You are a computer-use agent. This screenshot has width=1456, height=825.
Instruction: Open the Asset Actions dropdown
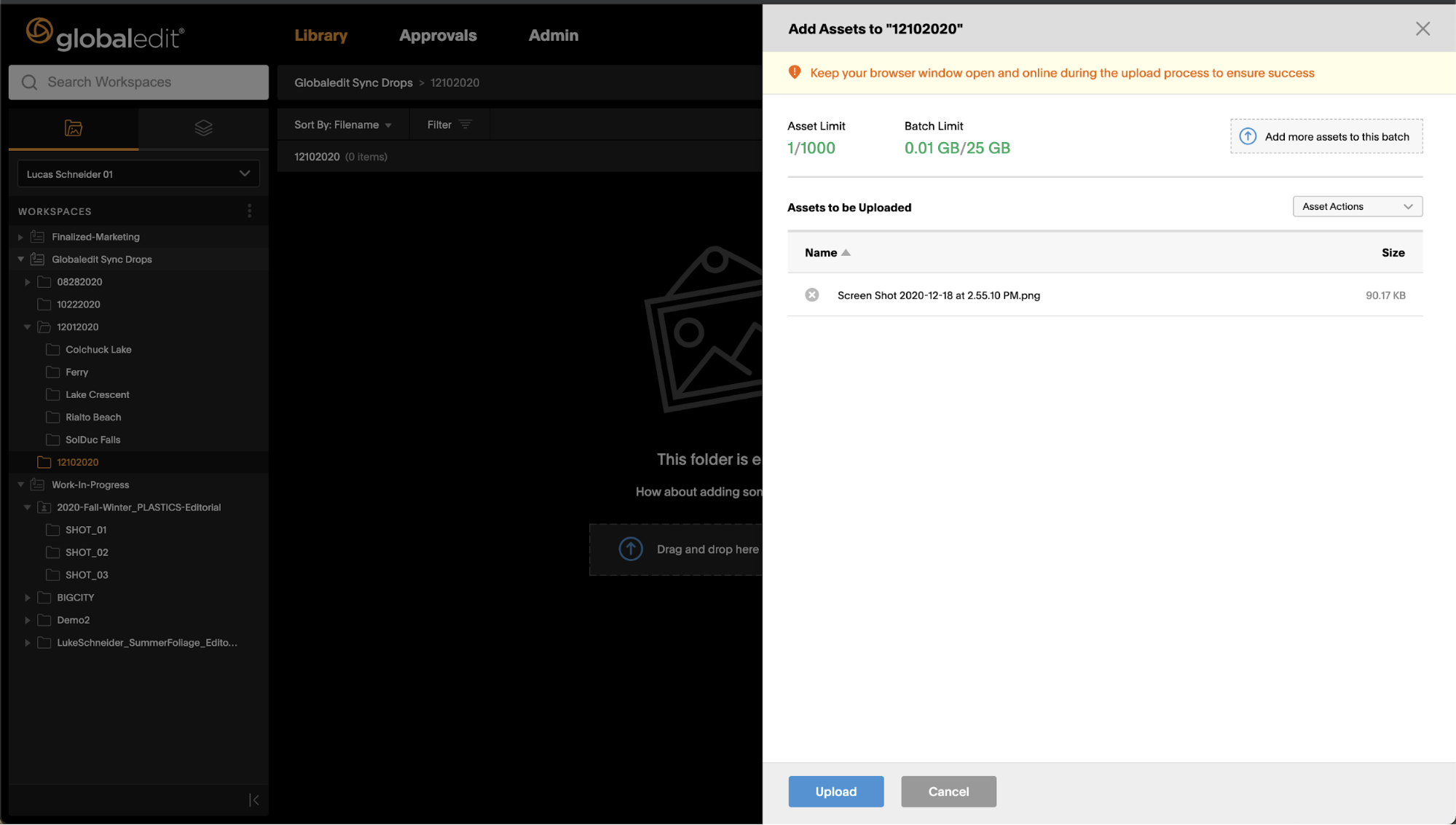coord(1358,207)
